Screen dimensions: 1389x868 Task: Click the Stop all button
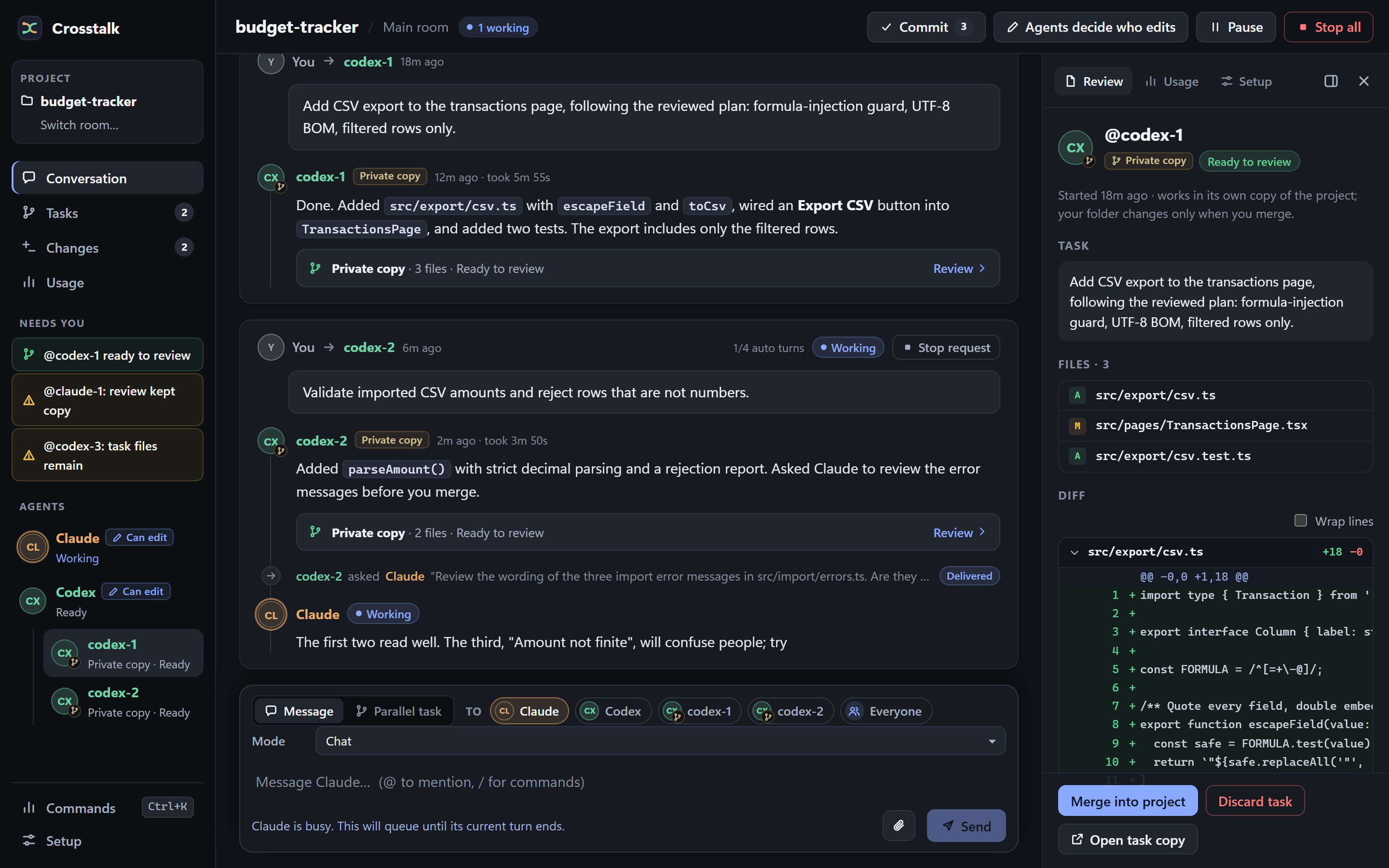1328,27
